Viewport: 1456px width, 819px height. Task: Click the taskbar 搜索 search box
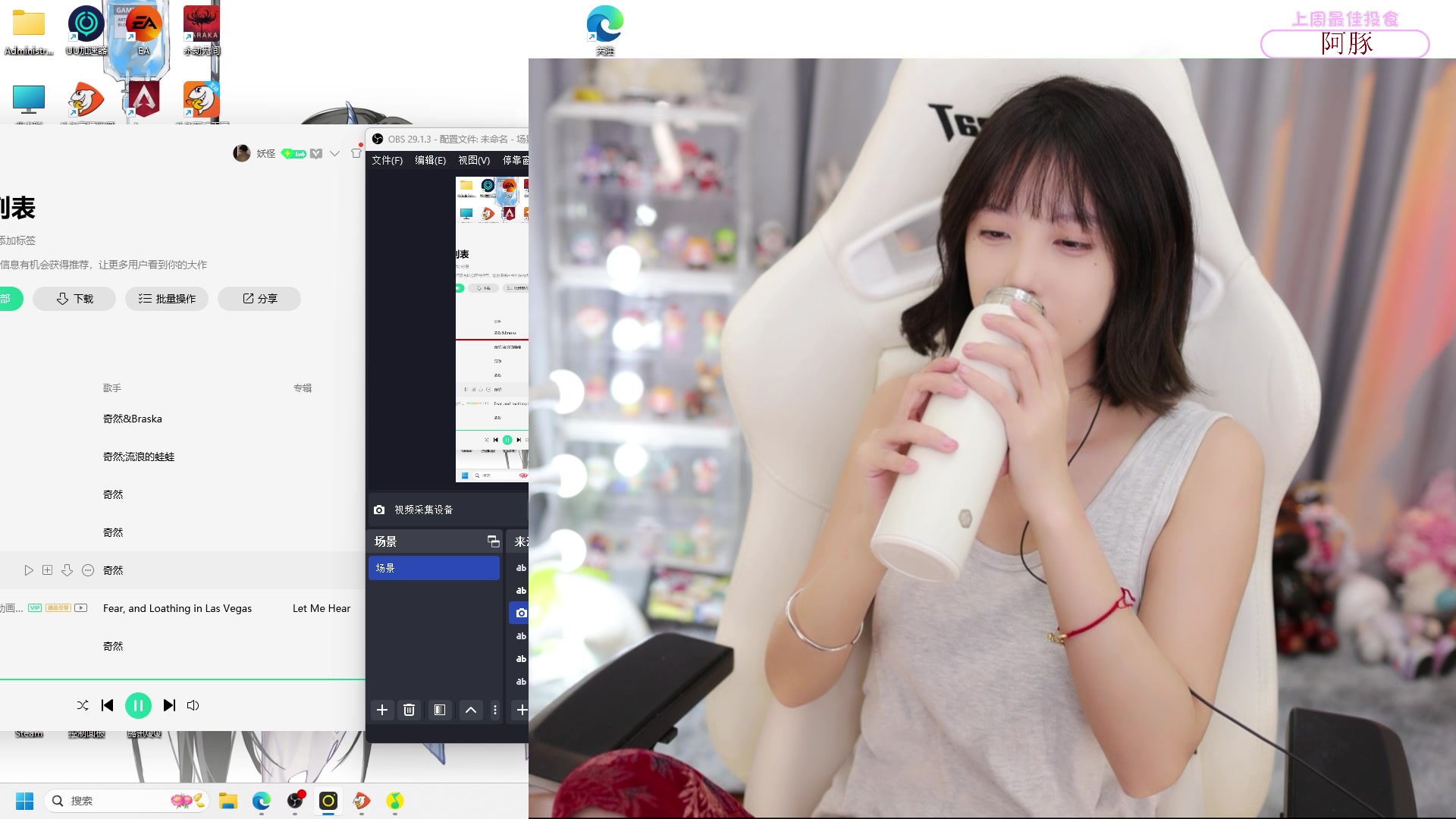pos(127,801)
